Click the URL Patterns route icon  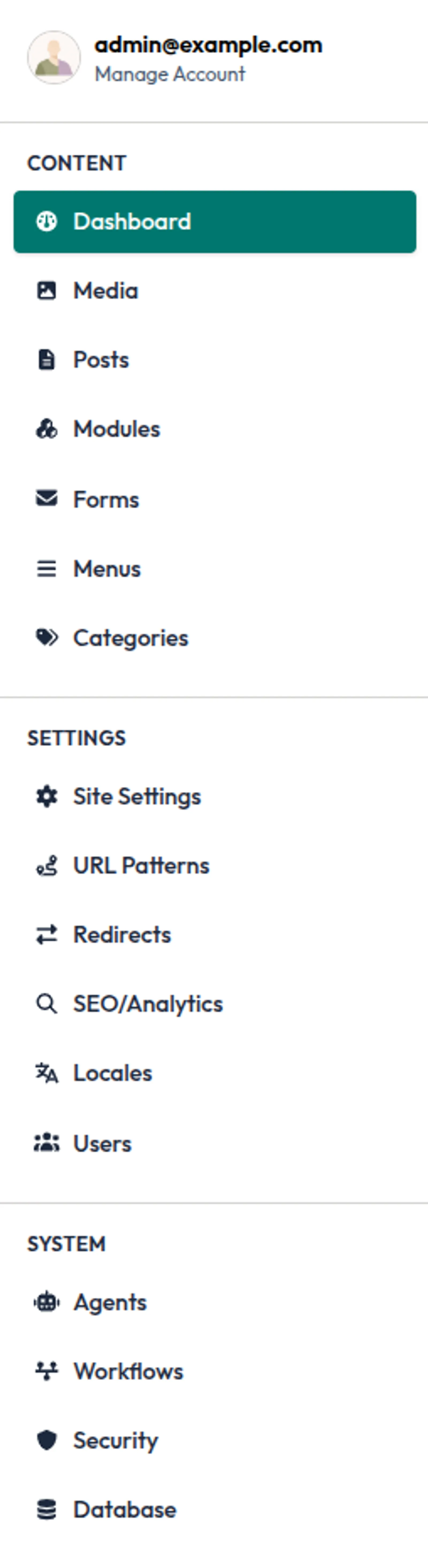click(x=47, y=866)
